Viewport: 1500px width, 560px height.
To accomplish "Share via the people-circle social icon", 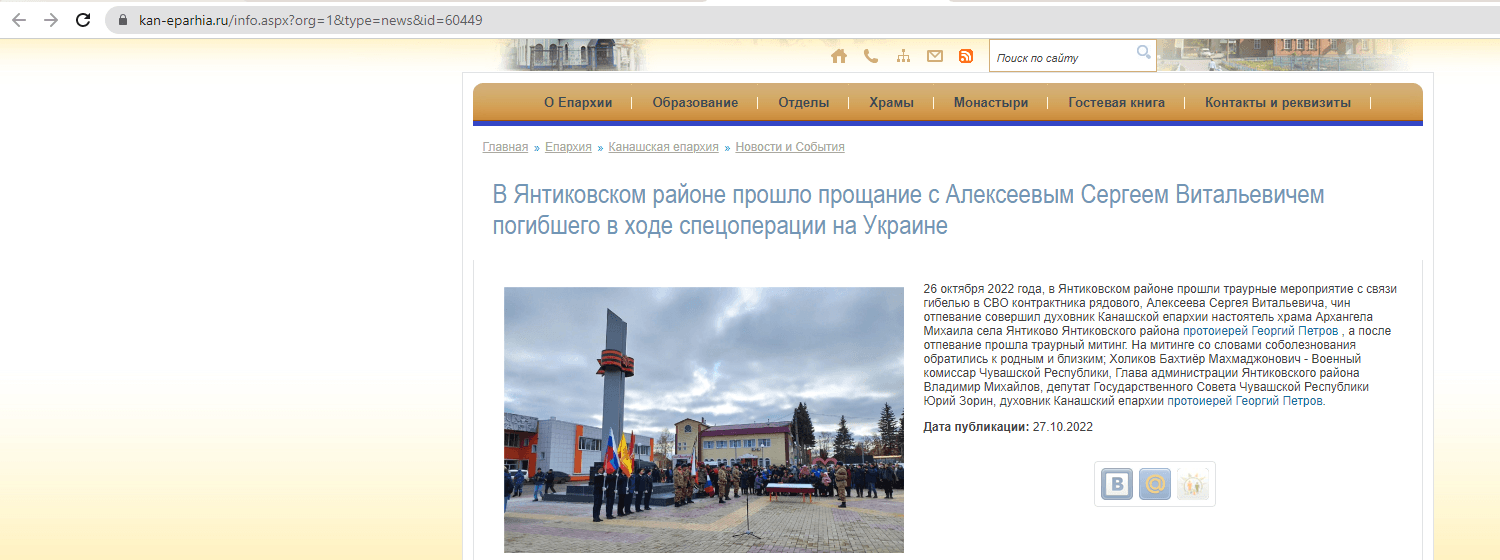I will point(1193,484).
